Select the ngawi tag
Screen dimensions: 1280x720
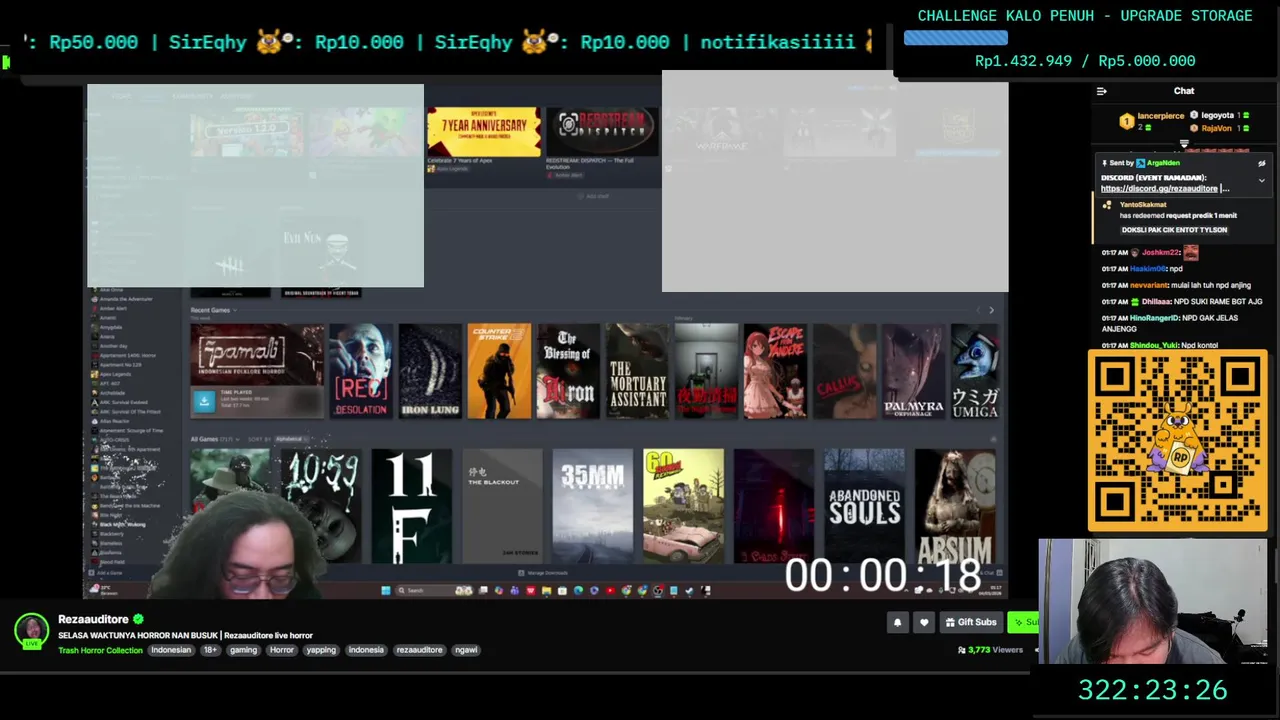coord(466,650)
